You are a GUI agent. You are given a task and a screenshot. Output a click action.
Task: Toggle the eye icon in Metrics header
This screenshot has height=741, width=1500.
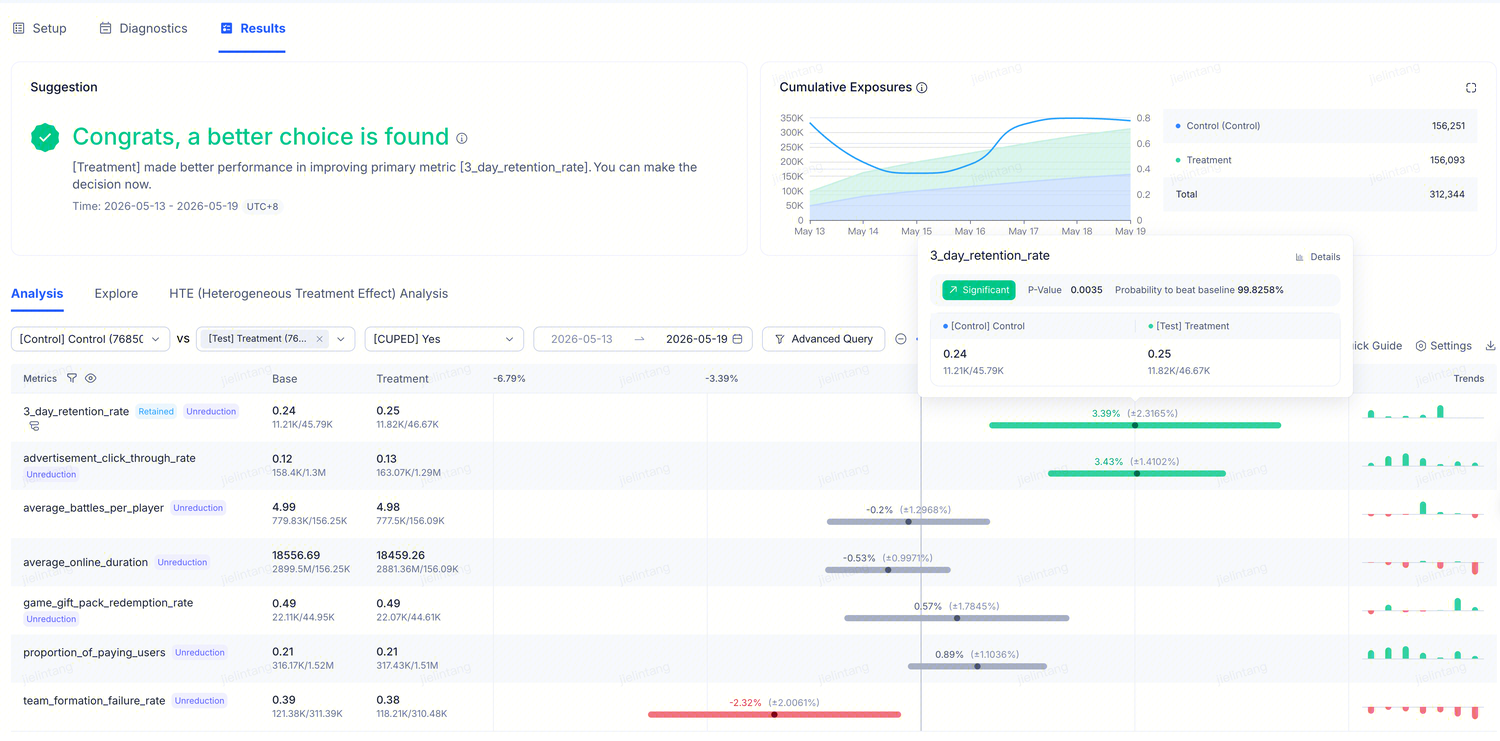point(91,378)
